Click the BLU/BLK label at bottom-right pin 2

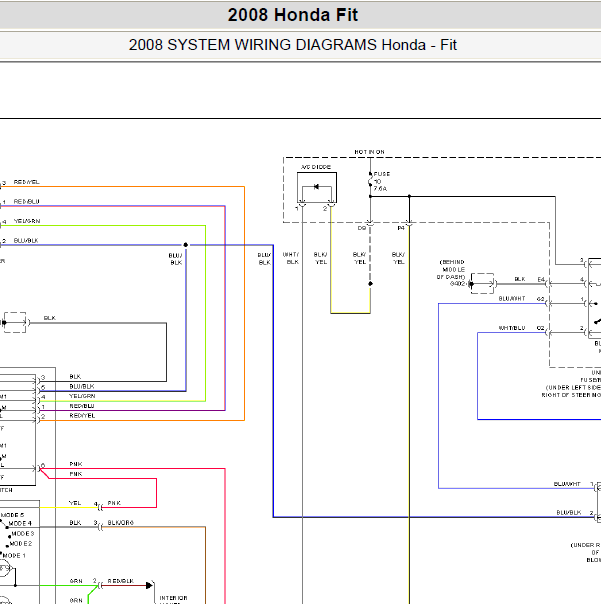(x=569, y=512)
